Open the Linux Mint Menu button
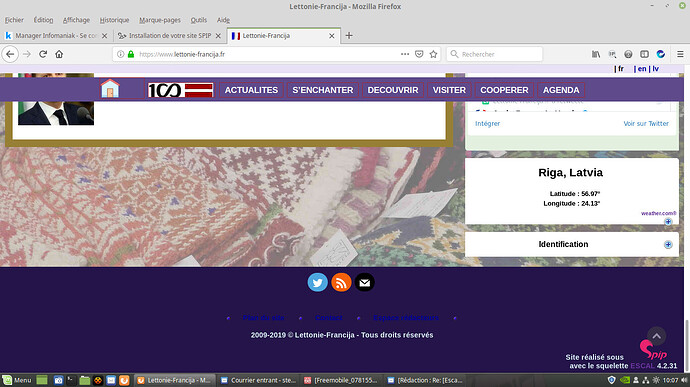The image size is (690, 387). pyautogui.click(x=17, y=380)
